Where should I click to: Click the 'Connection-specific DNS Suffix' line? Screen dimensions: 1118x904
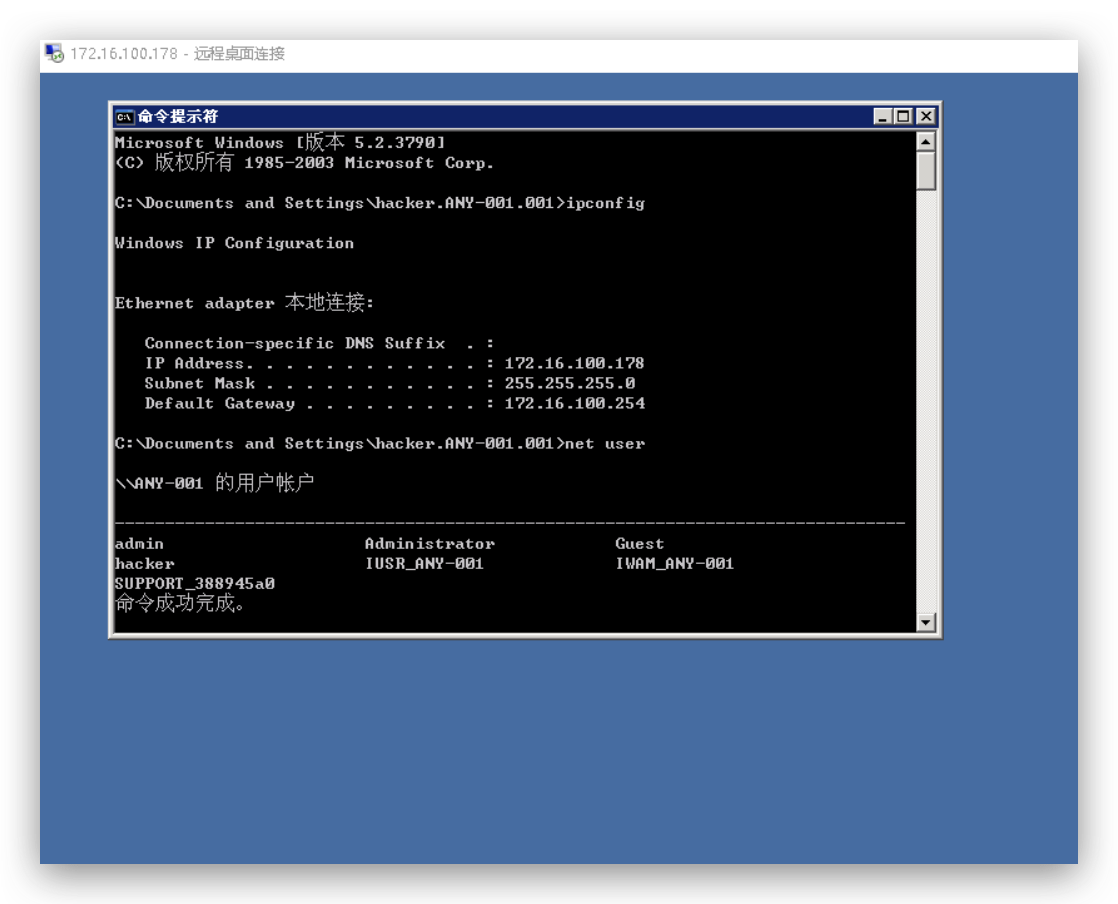coord(319,343)
